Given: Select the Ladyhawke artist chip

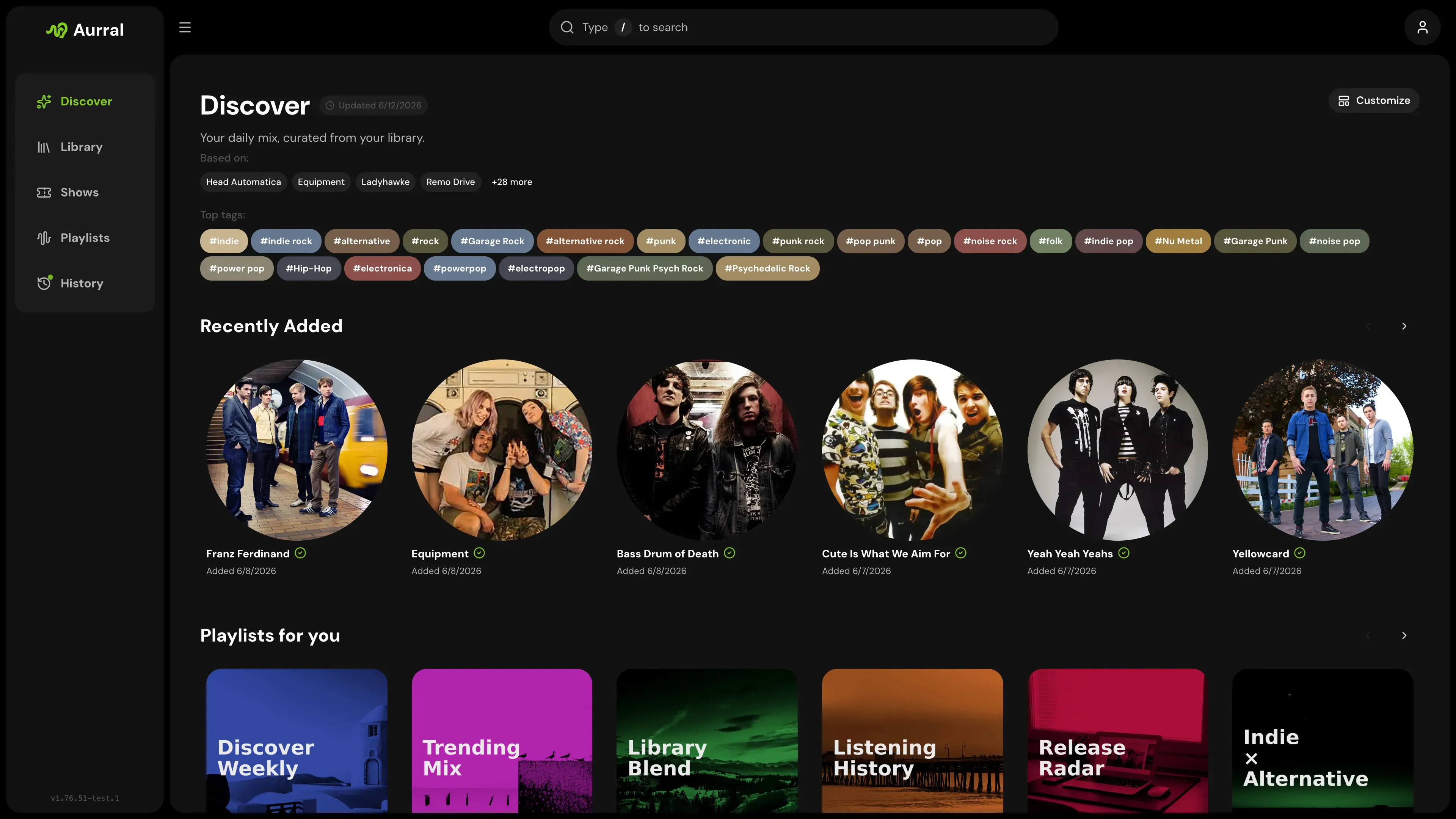Looking at the screenshot, I should [x=386, y=182].
